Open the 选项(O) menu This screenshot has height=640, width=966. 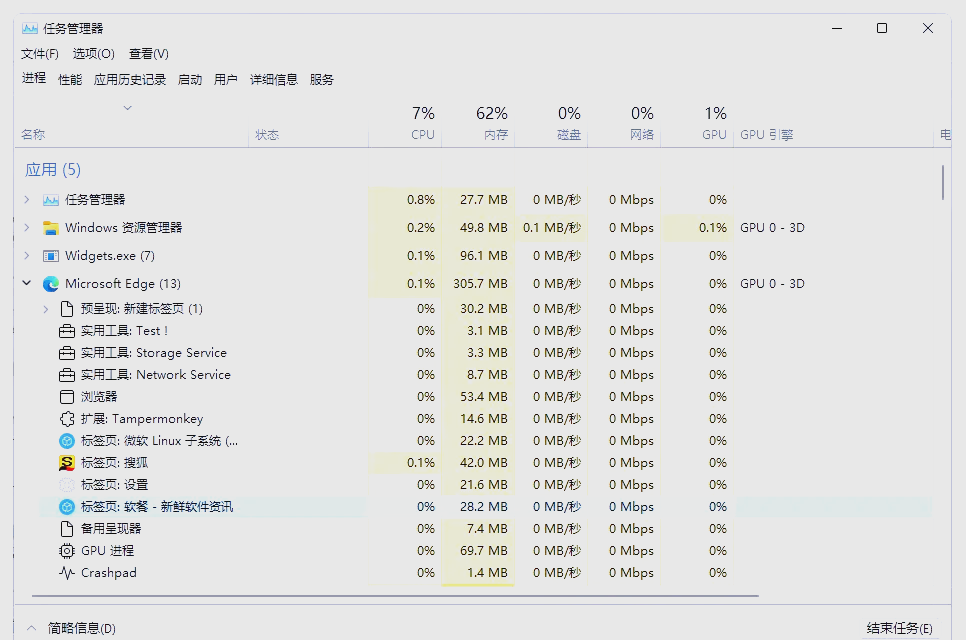(94, 54)
